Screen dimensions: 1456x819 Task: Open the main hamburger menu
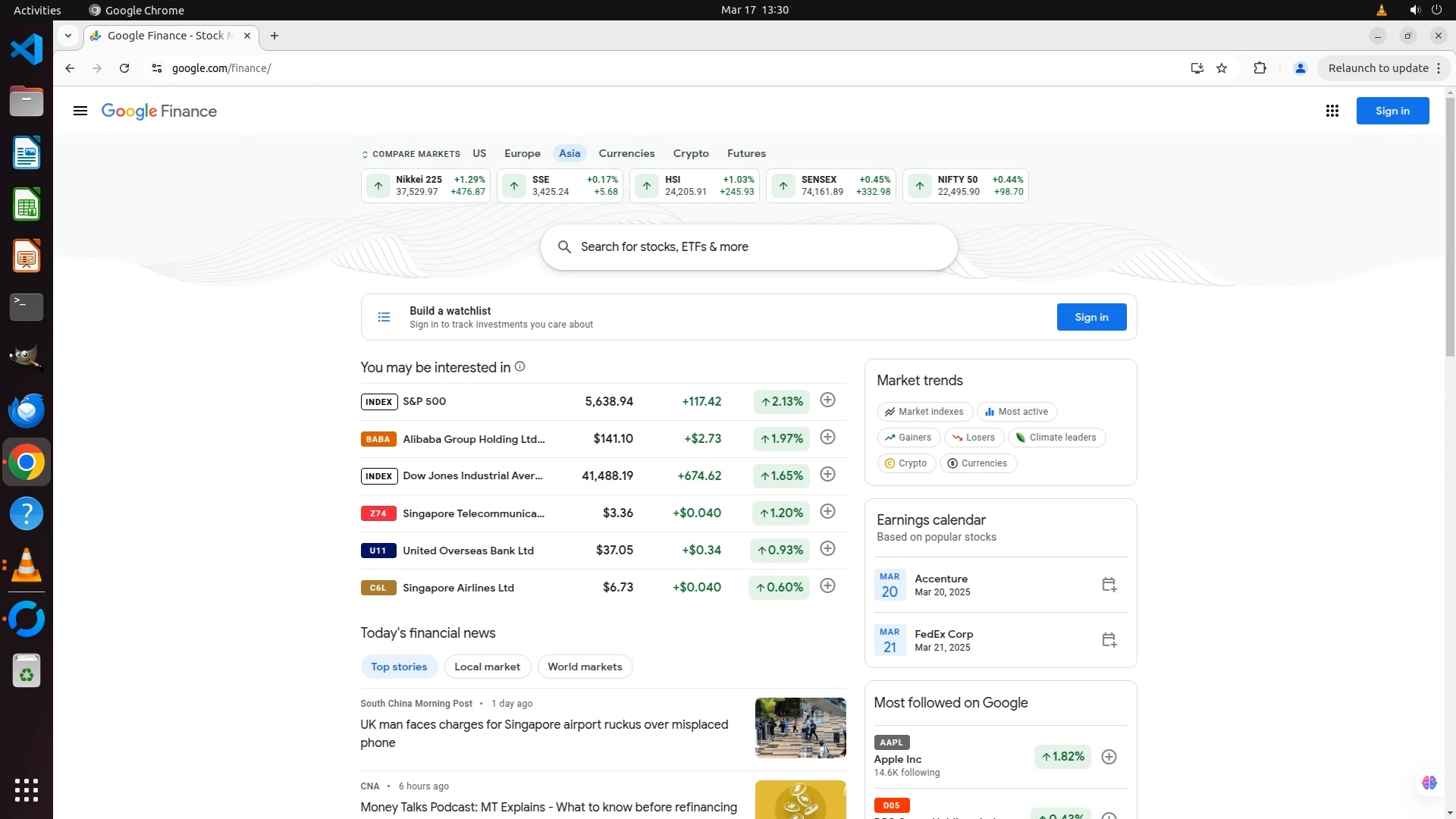(x=80, y=111)
